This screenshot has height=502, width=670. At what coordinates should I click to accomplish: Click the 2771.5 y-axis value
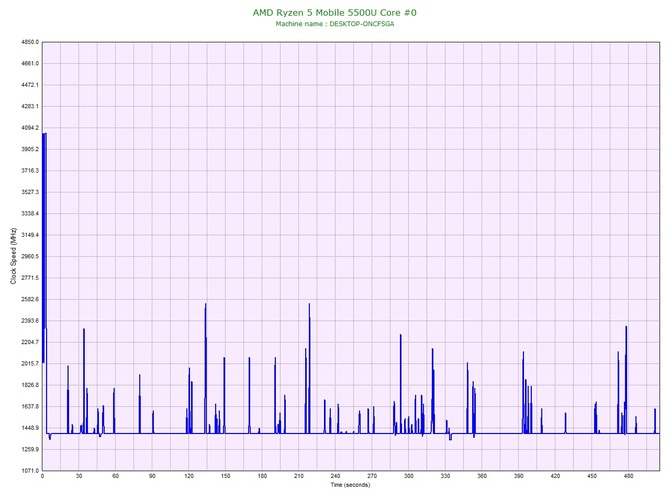29,278
